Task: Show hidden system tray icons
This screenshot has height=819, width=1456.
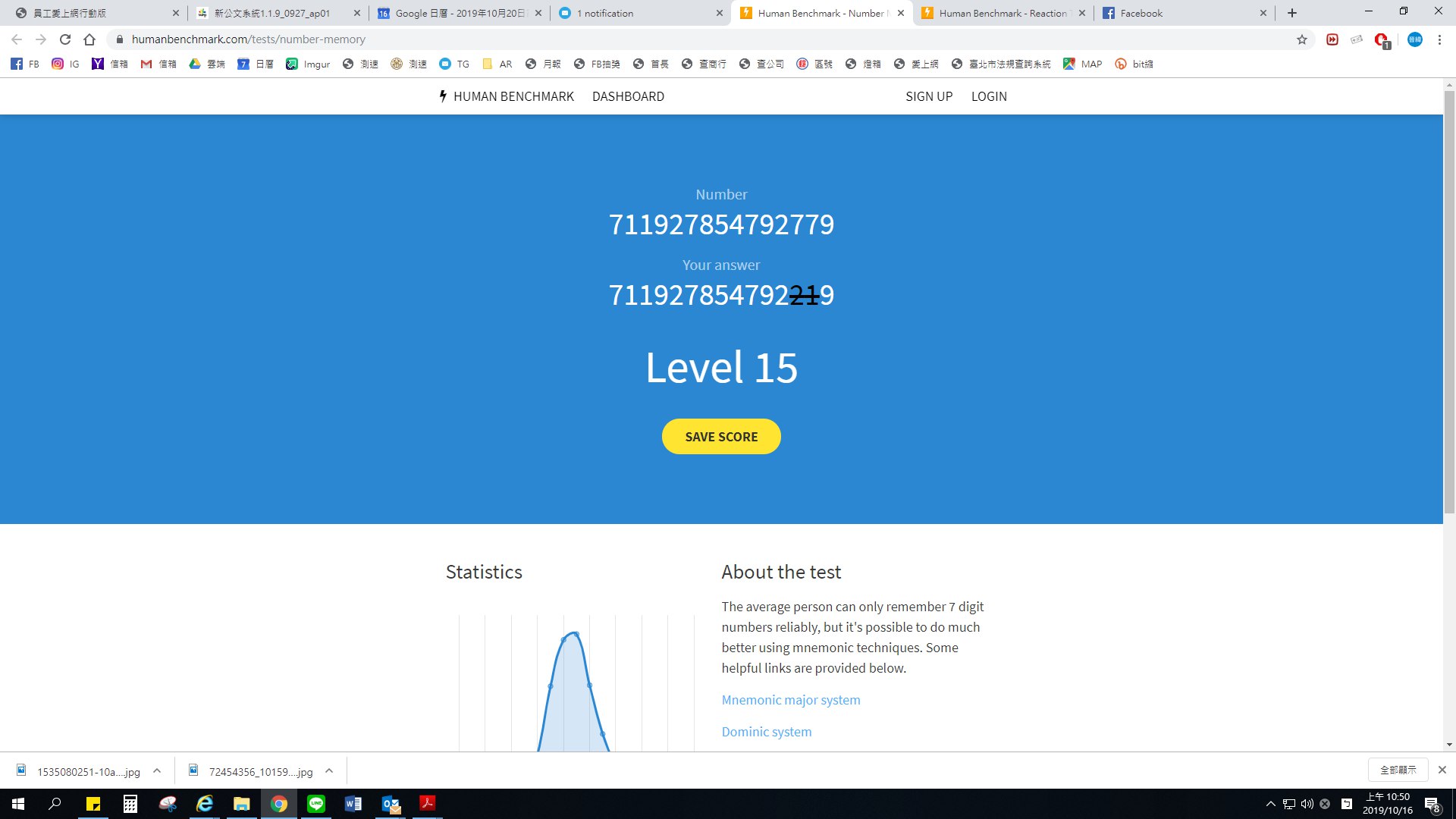Action: [1270, 804]
